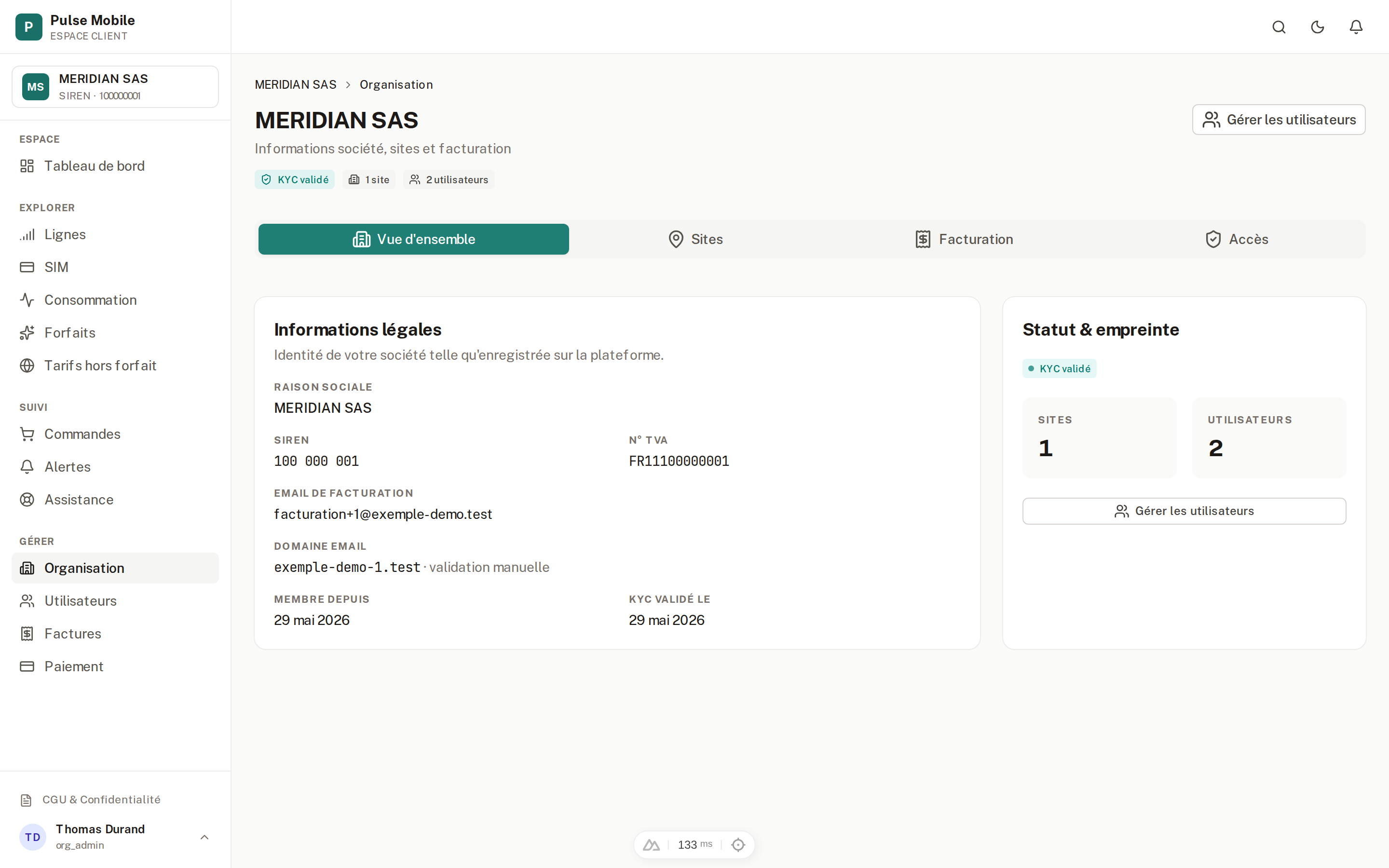The height and width of the screenshot is (868, 1389).
Task: Click the Sites tab map pin icon
Action: coord(676,239)
